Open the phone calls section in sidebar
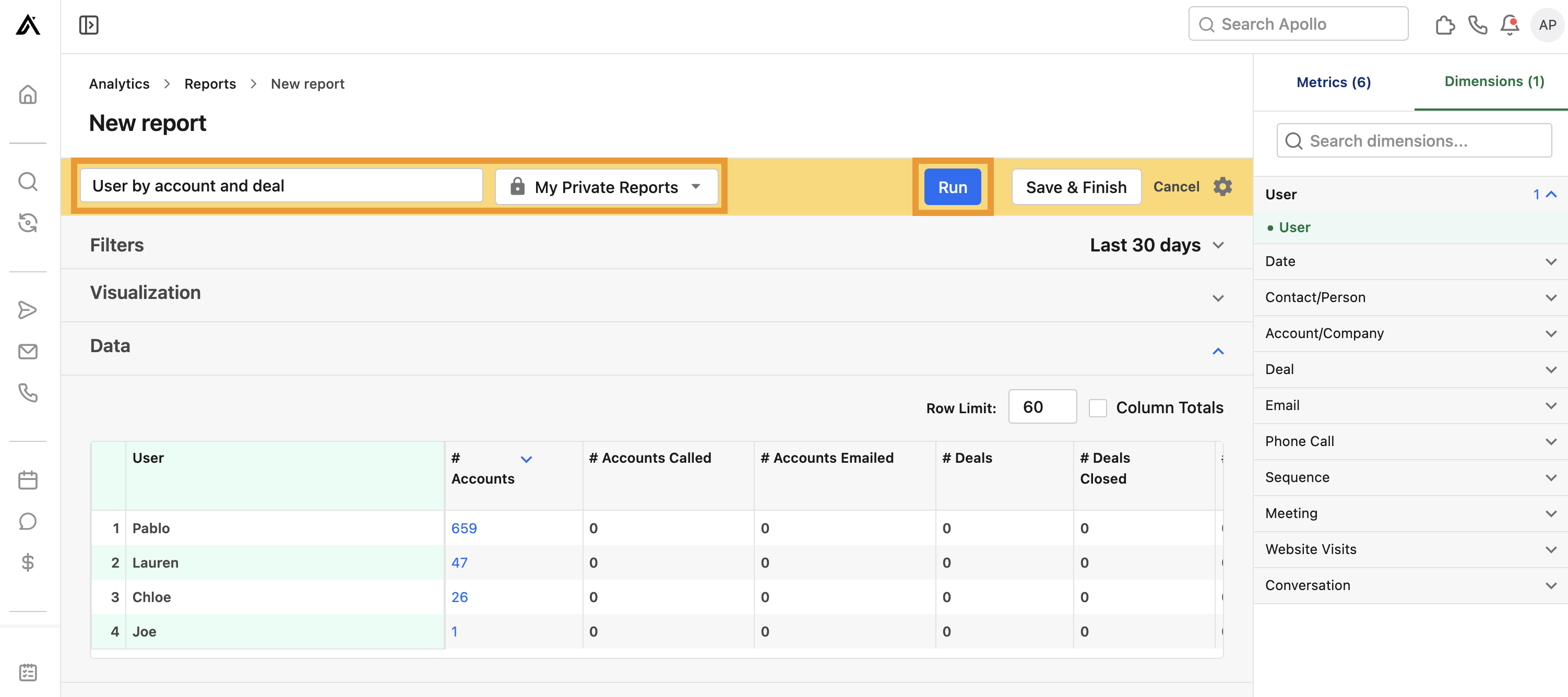The image size is (1568, 697). 28,393
